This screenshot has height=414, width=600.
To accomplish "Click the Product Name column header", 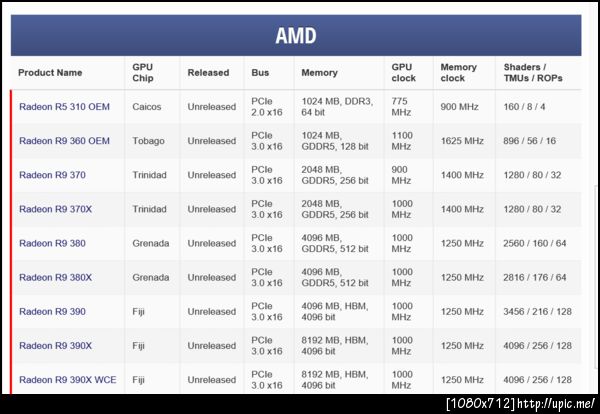I will tap(50, 73).
